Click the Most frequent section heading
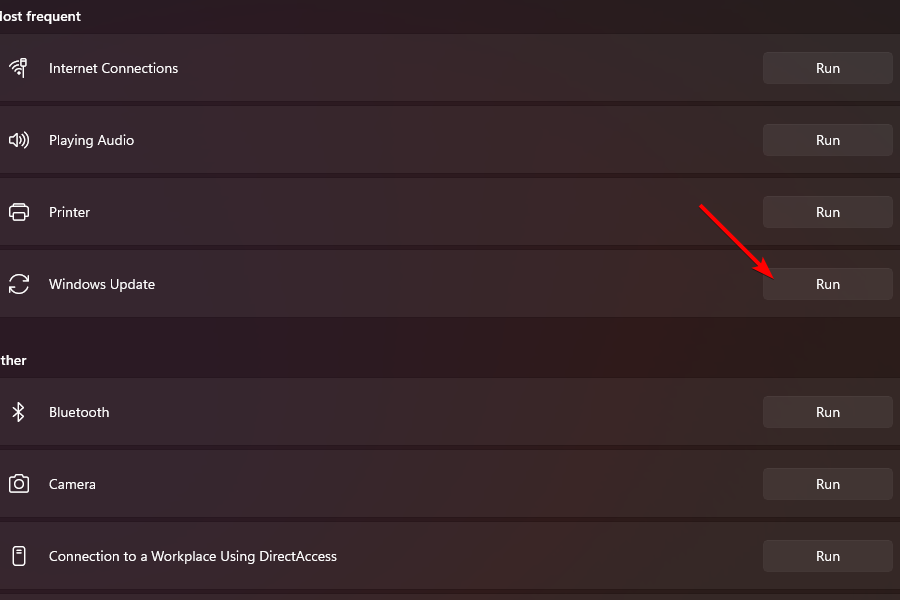This screenshot has width=900, height=600. pyautogui.click(x=40, y=16)
